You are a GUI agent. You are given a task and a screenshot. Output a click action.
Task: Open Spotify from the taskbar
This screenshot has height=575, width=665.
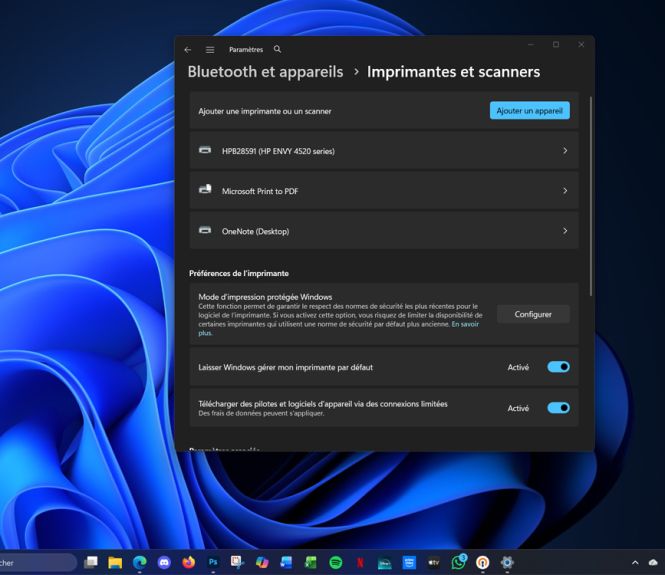click(x=336, y=563)
